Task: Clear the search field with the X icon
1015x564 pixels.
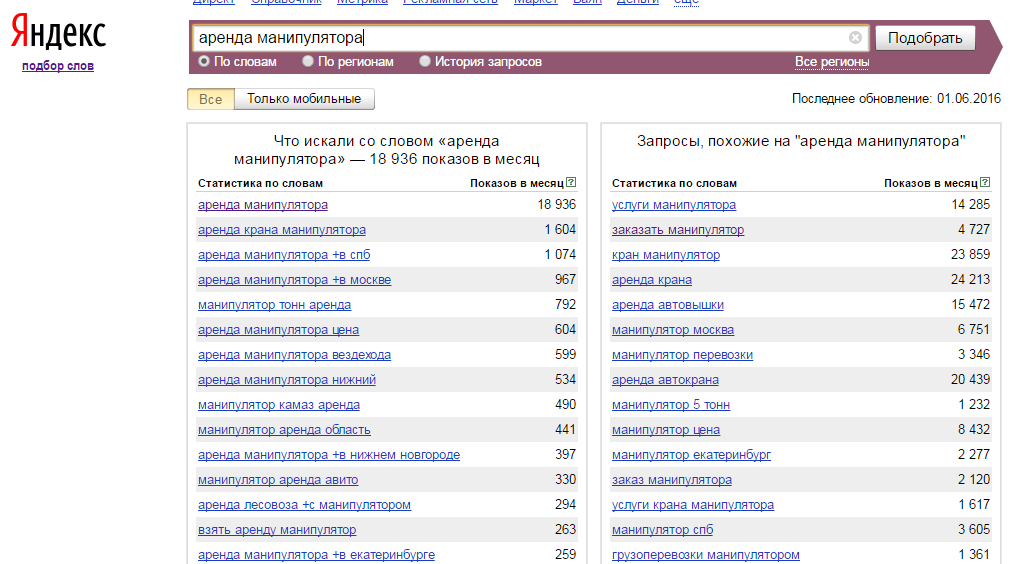Action: (855, 38)
